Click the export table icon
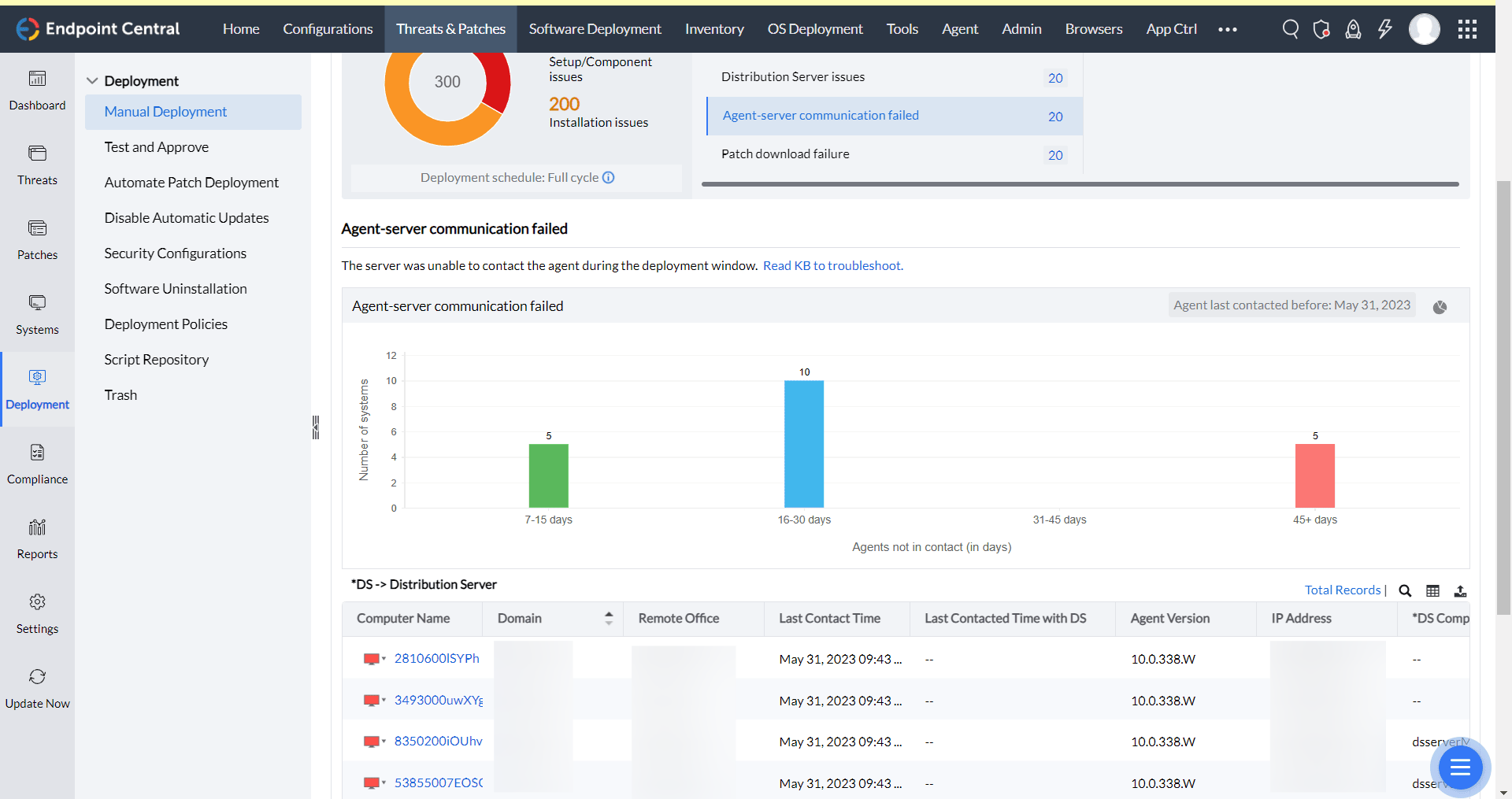Screen dimensions: 1512x799 pos(1460,590)
